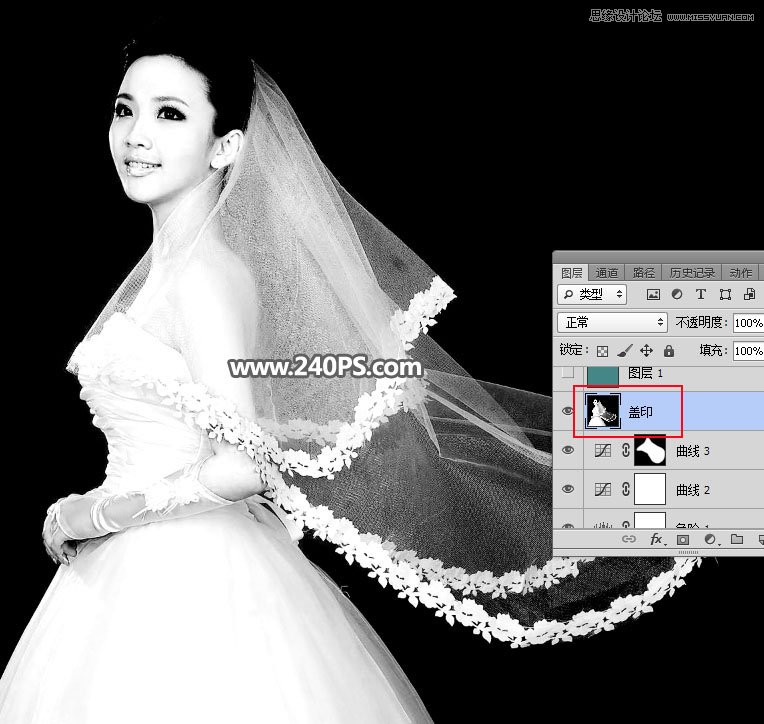Click the 填充 fill value field

748,351
